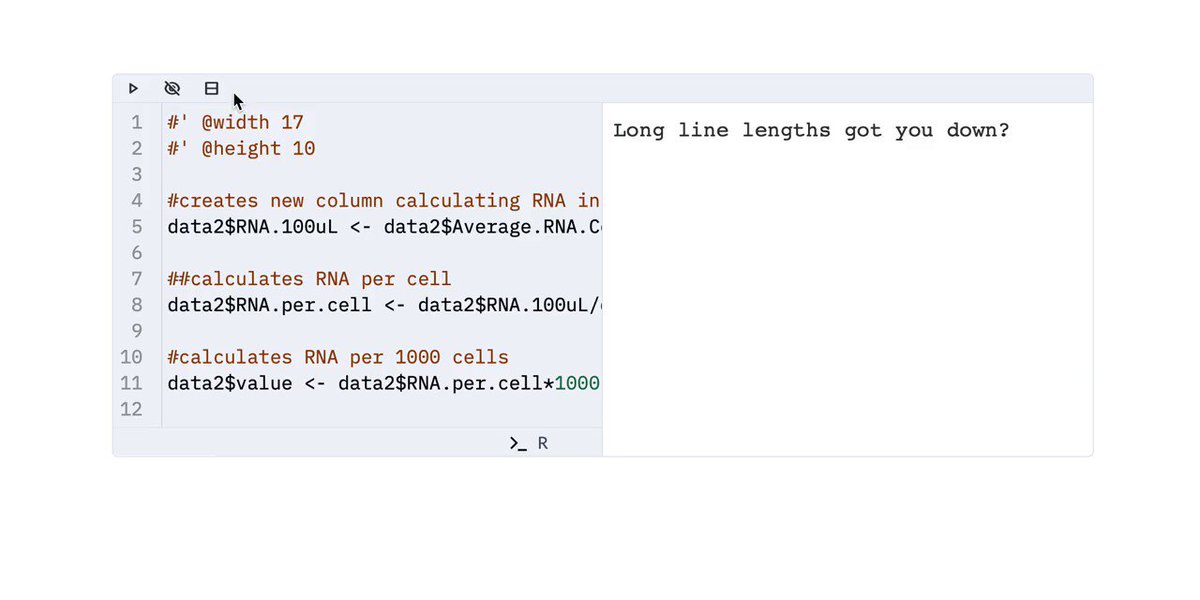Click the empty line 12 in the editor
The image size is (1200, 600).
point(384,409)
